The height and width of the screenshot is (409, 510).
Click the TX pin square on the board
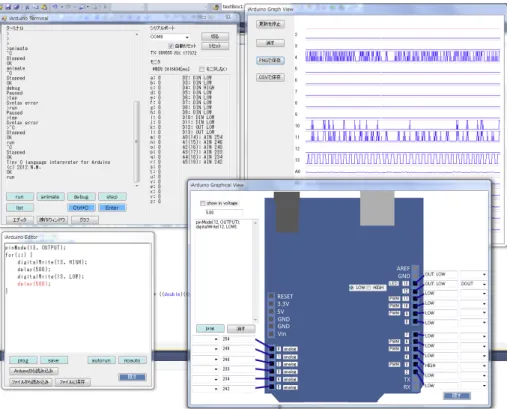tap(415, 379)
